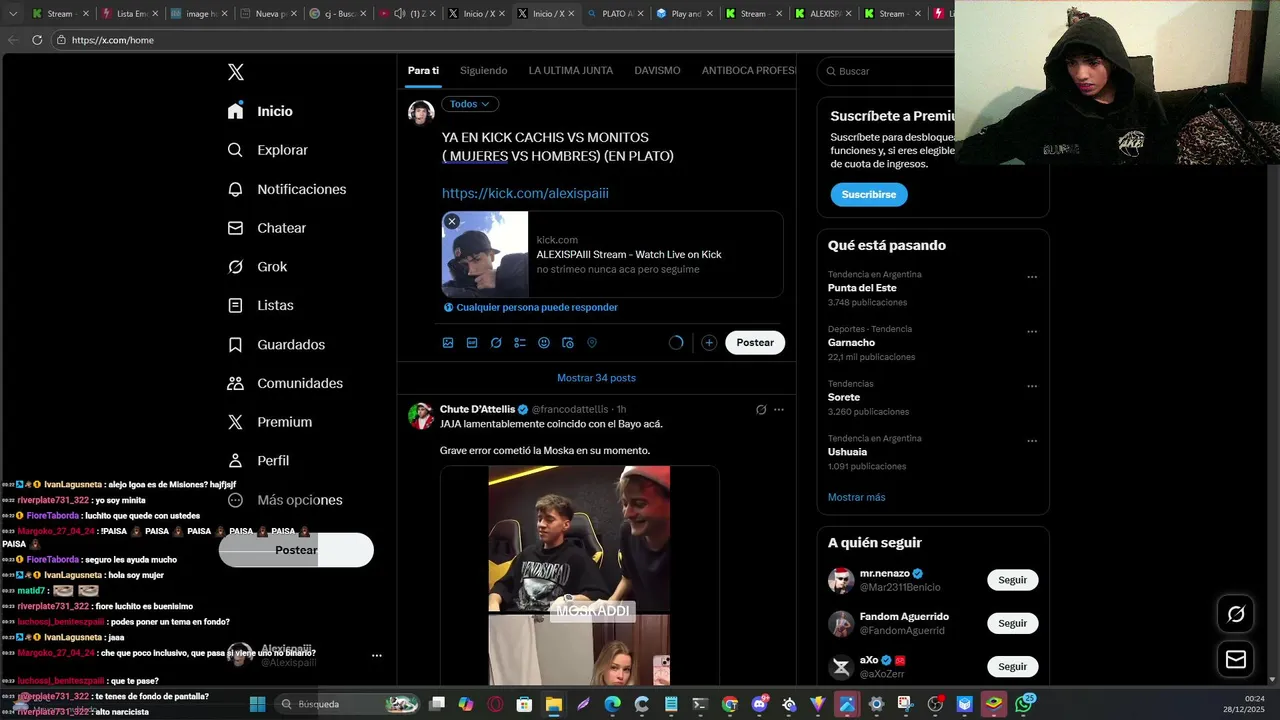Image resolution: width=1280 pixels, height=720 pixels.
Task: Open more options on Chute D'Attellis post
Action: tap(779, 409)
